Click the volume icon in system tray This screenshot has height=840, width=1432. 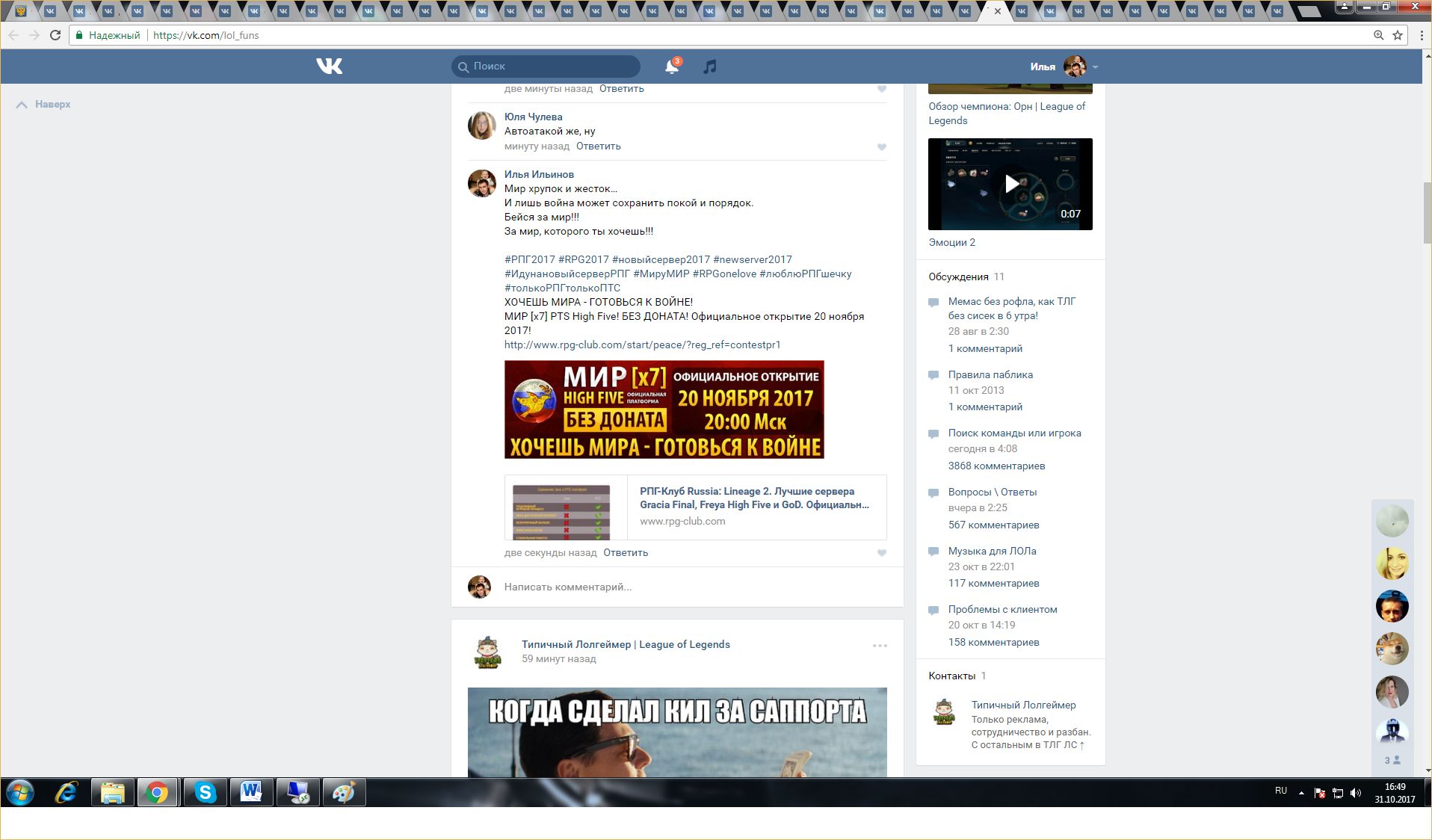click(1357, 793)
